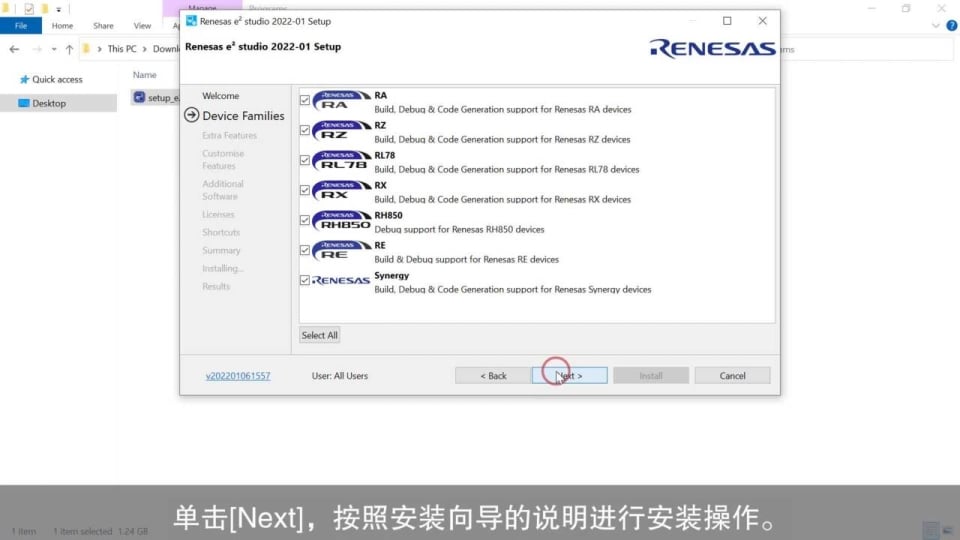Click the Extra Features step
This screenshot has width=960, height=540.
point(229,135)
